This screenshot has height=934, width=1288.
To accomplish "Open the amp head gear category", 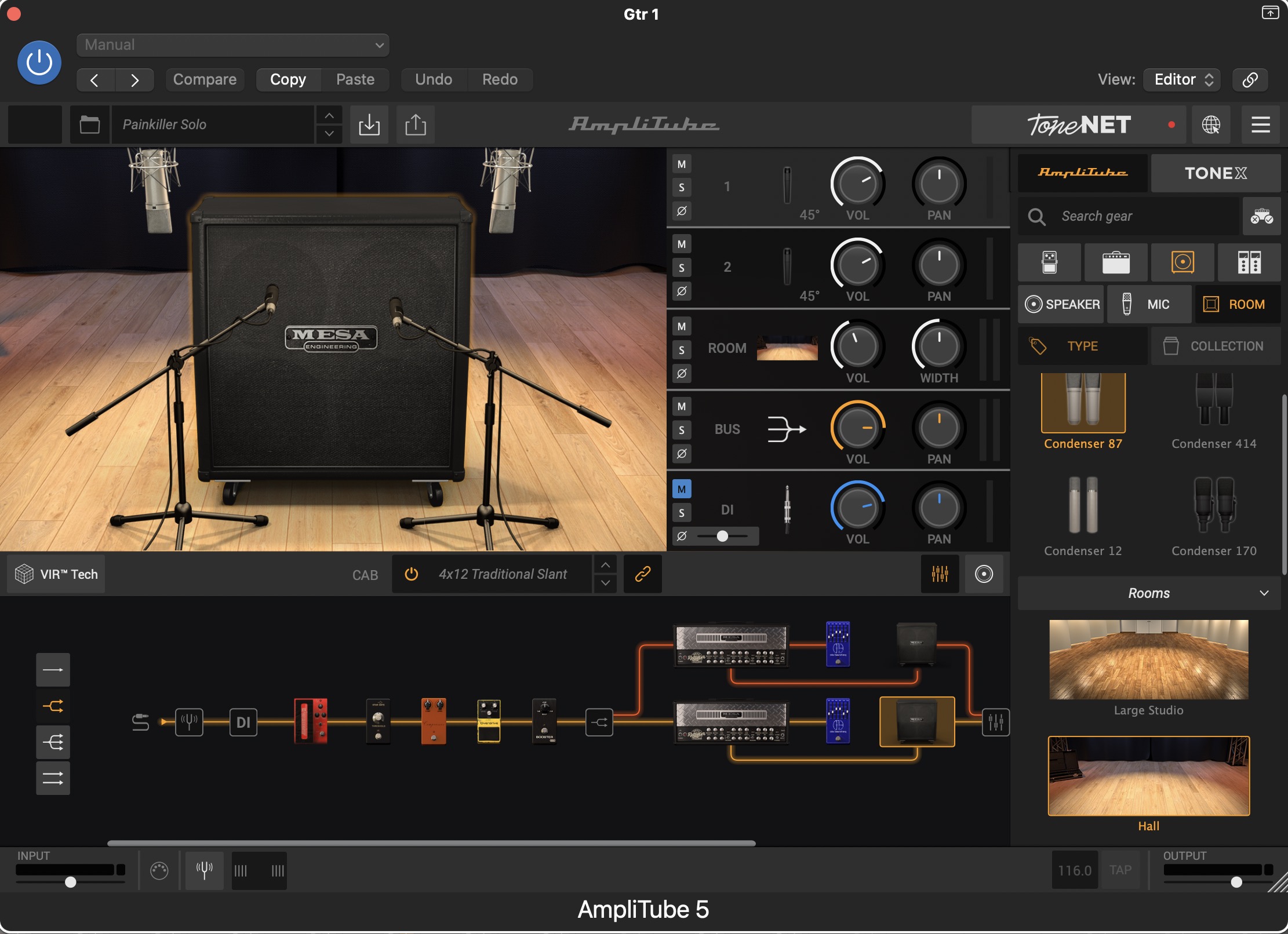I will coord(1115,262).
